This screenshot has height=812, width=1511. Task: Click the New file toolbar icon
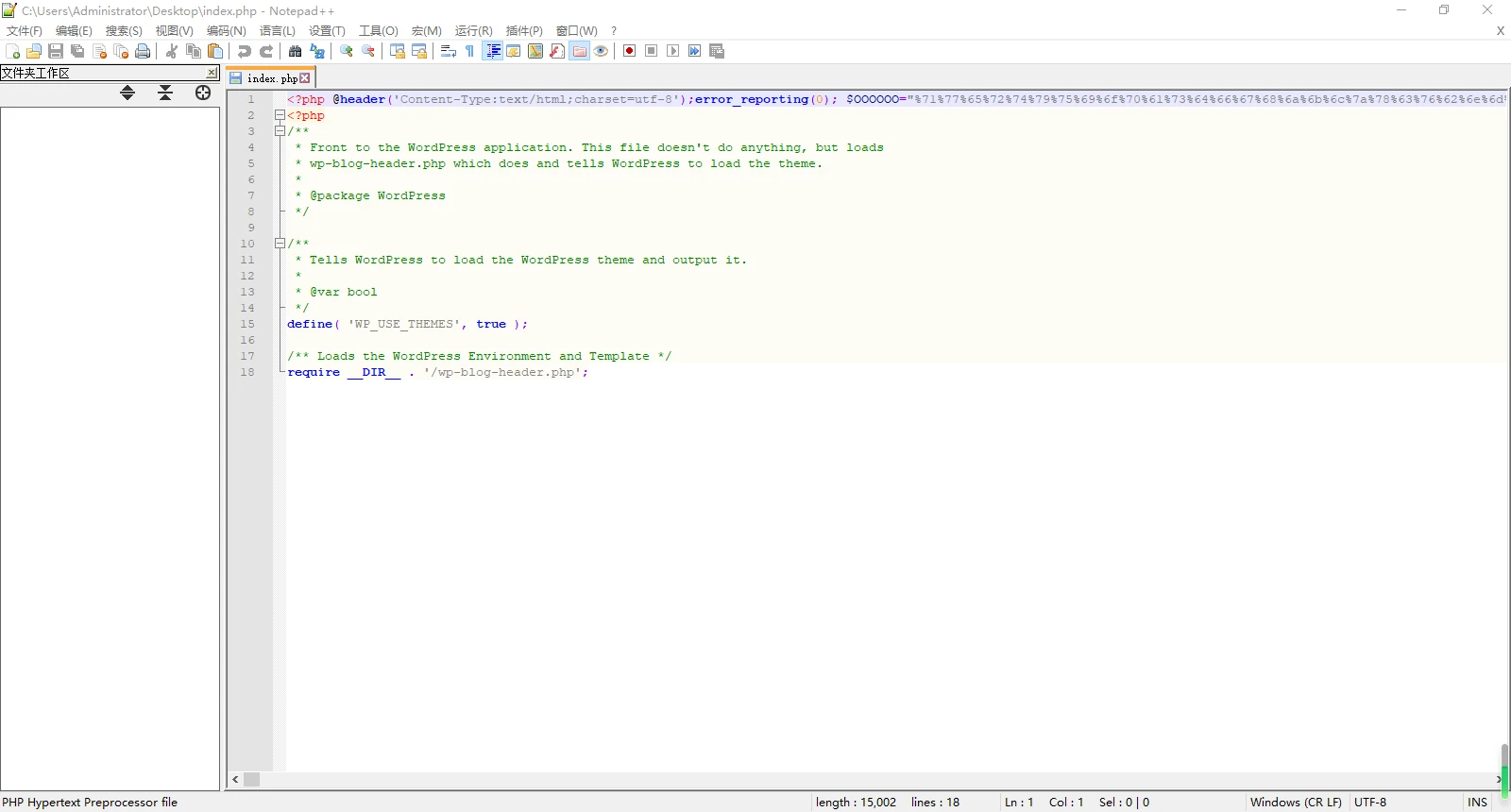tap(12, 51)
